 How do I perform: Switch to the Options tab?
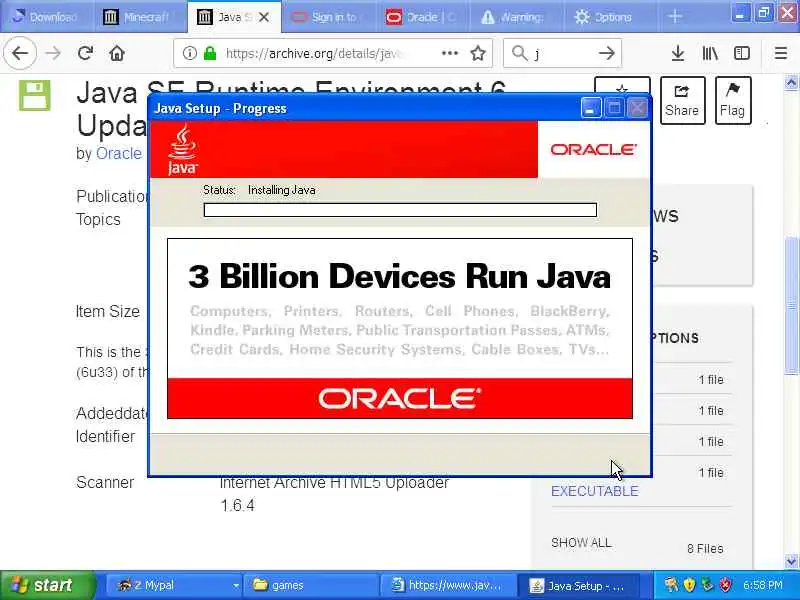(610, 17)
